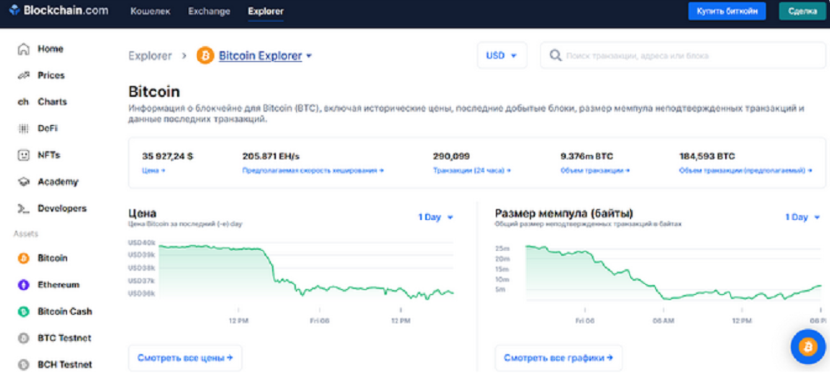
Task: Select the BTC Testnet asset label
Action: (64, 338)
